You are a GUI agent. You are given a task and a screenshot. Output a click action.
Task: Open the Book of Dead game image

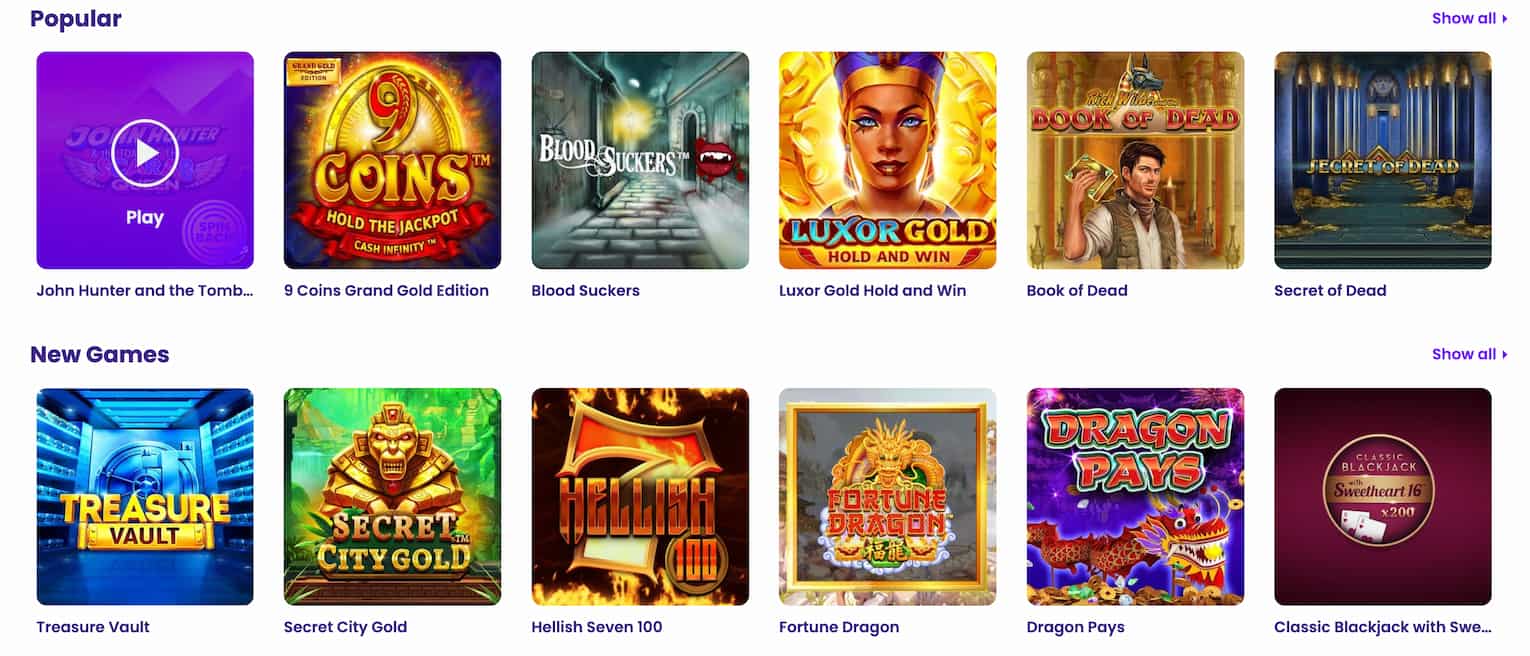(1135, 160)
